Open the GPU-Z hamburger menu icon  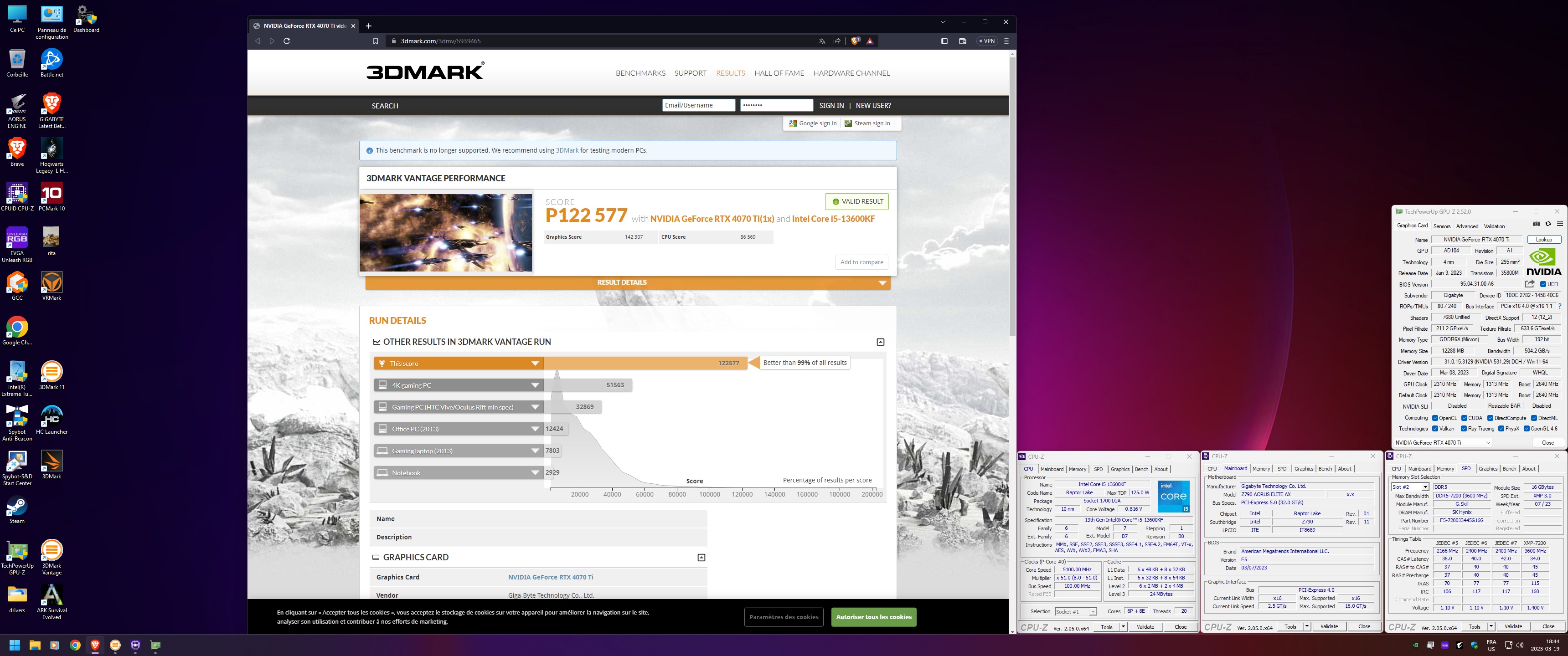click(x=1559, y=224)
